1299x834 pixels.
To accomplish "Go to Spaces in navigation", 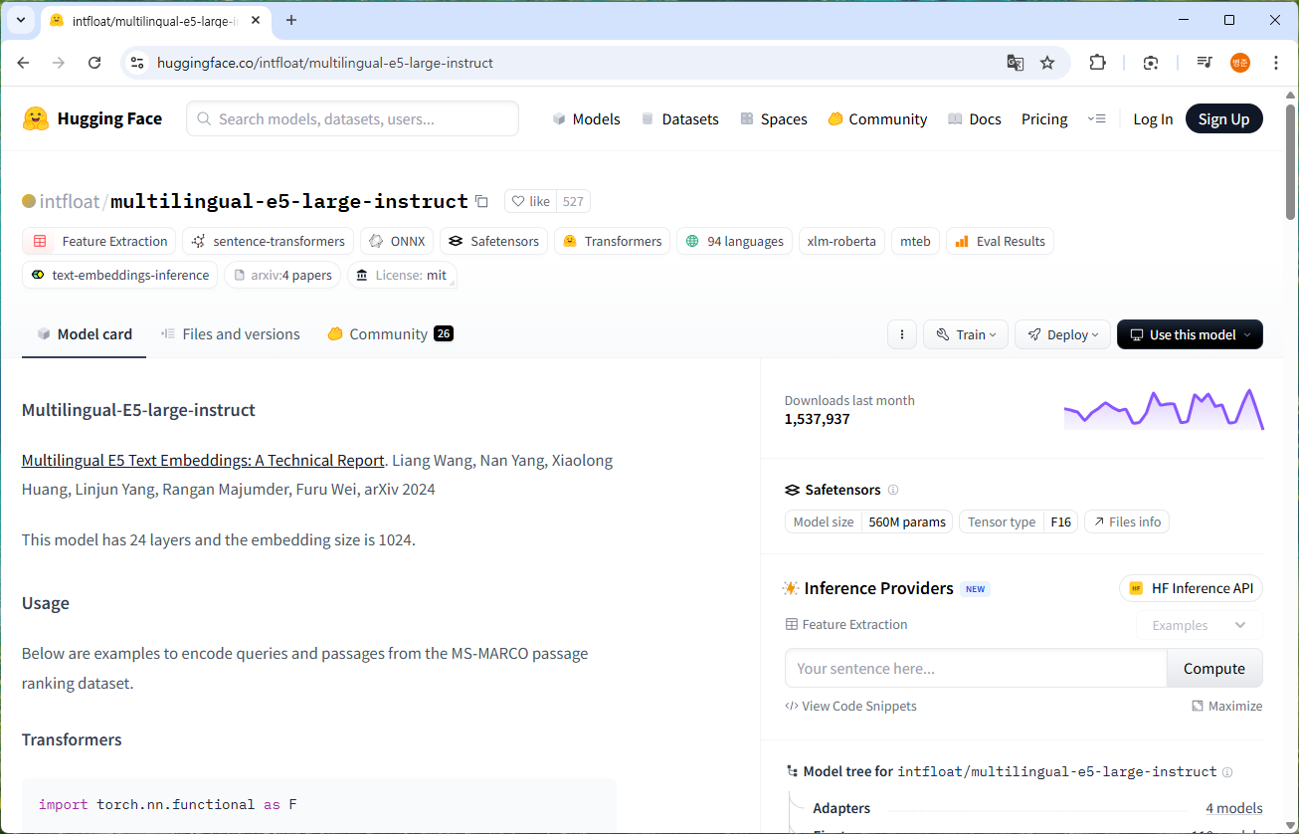I will coord(773,119).
